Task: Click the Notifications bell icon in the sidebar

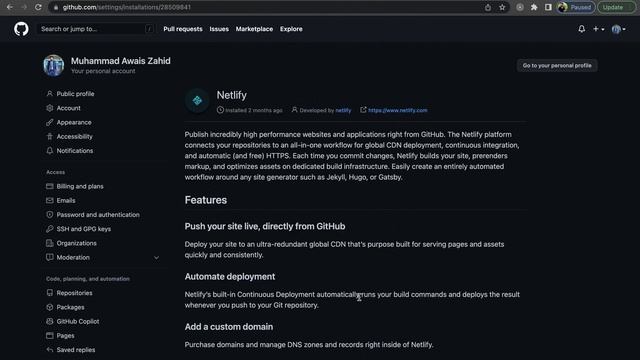Action: tap(49, 151)
